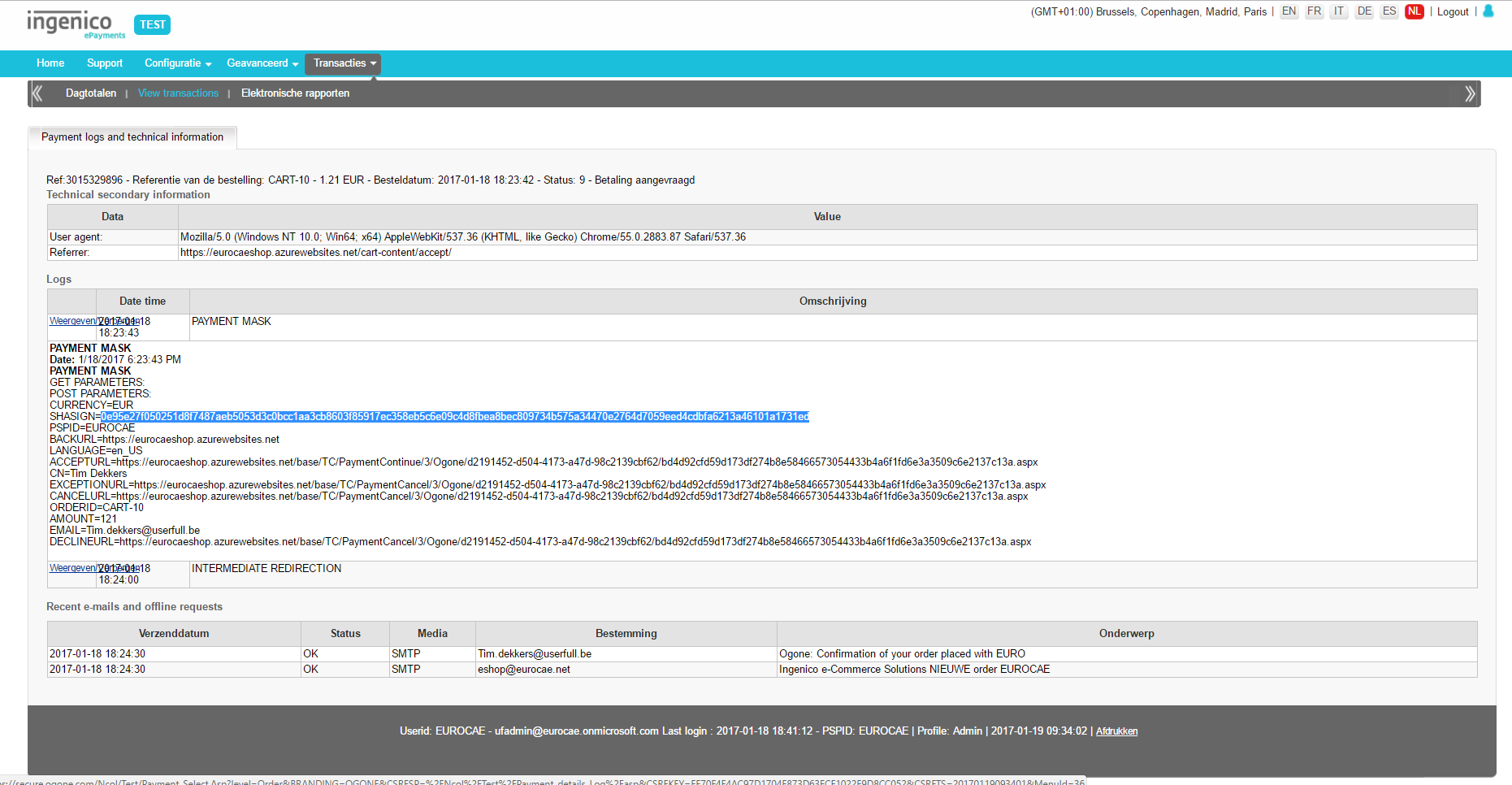Click the user profile icon next to Logout

(x=1488, y=11)
